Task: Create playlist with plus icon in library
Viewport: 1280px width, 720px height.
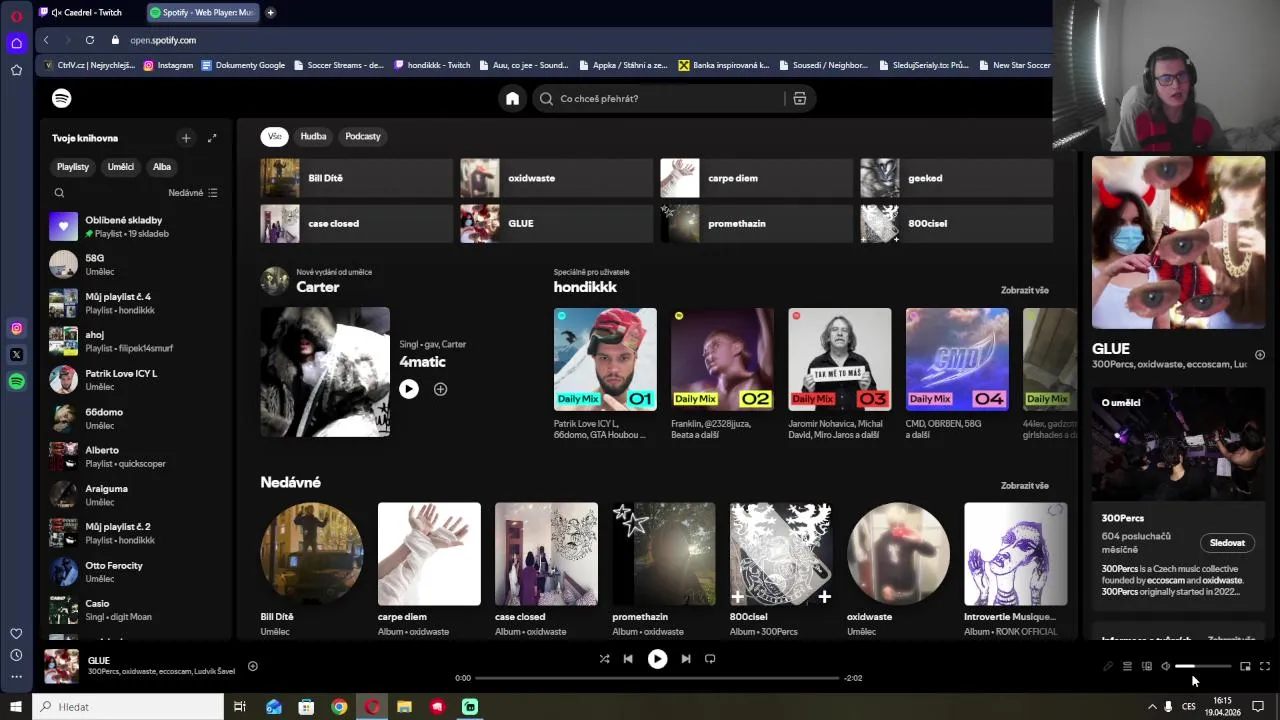Action: [185, 138]
